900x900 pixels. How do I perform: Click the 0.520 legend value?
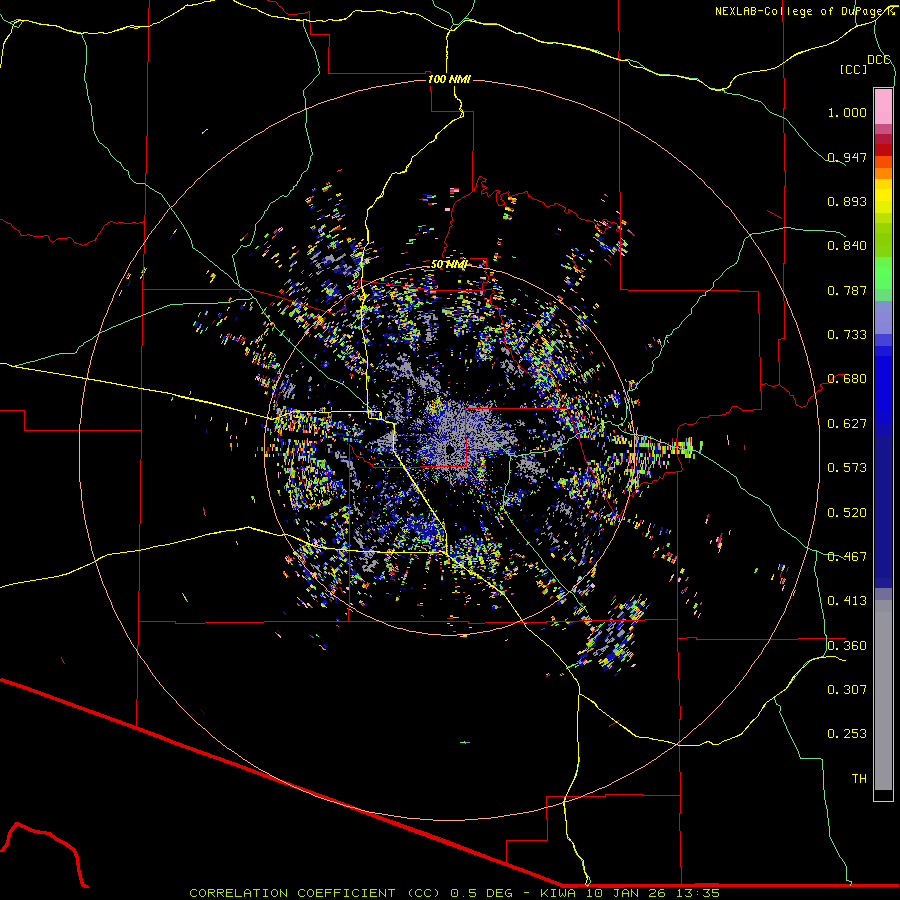847,513
